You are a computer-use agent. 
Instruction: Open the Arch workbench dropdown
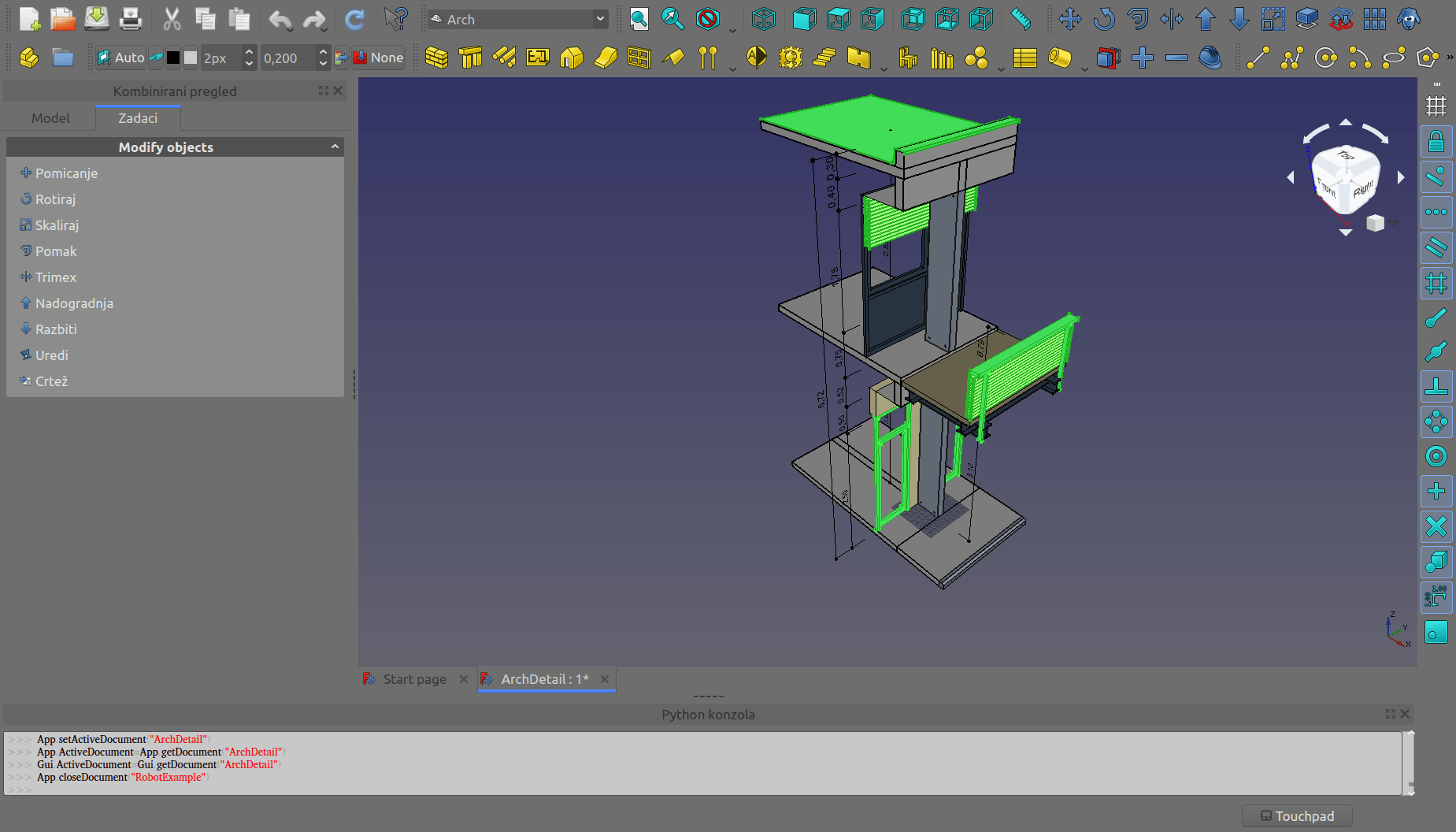pos(519,19)
